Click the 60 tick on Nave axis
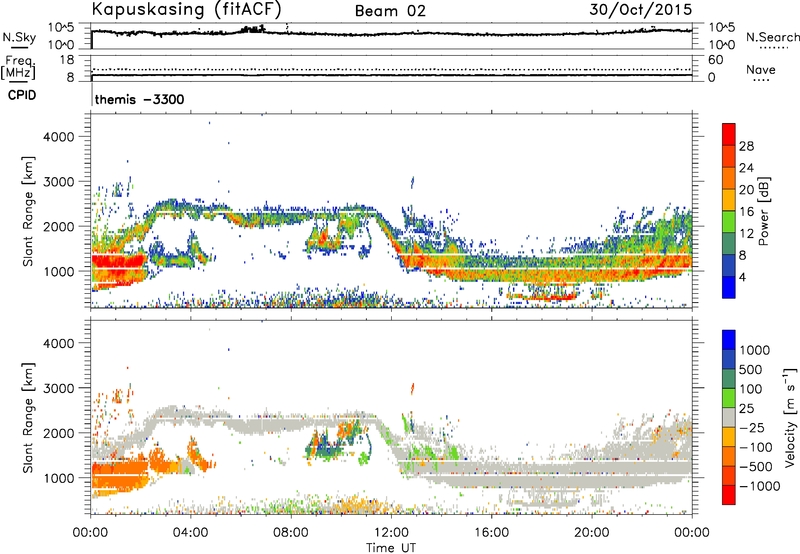 coord(715,60)
